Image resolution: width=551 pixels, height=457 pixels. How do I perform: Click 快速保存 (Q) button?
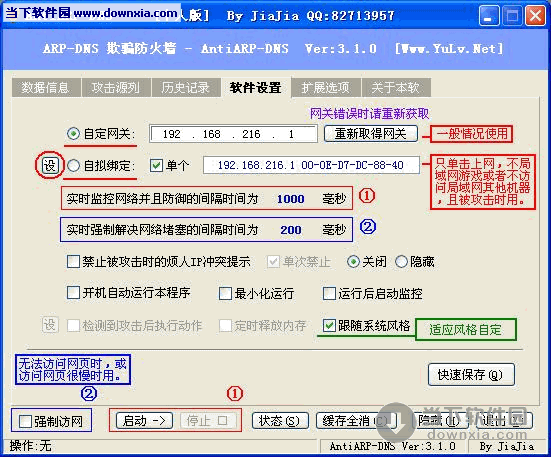pyautogui.click(x=471, y=375)
